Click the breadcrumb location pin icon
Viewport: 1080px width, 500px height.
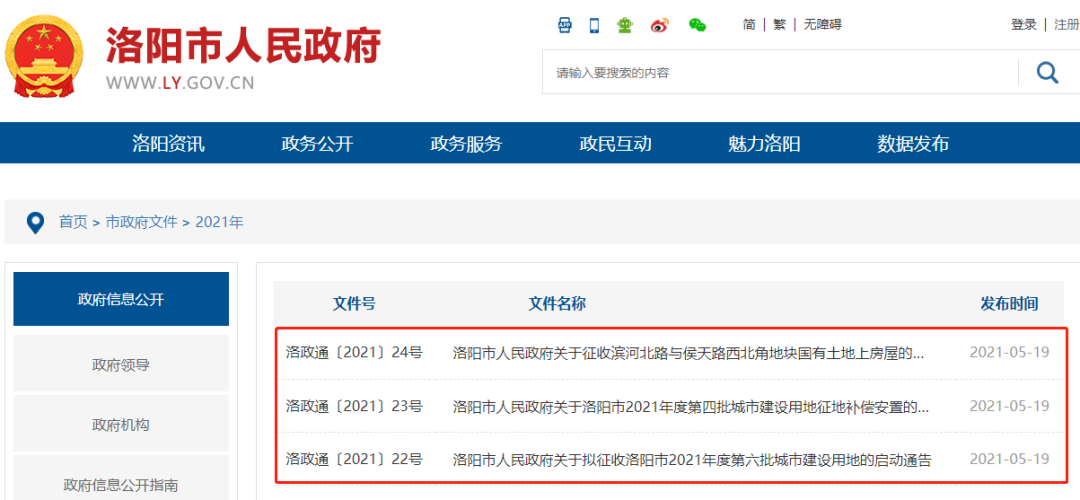(35, 222)
